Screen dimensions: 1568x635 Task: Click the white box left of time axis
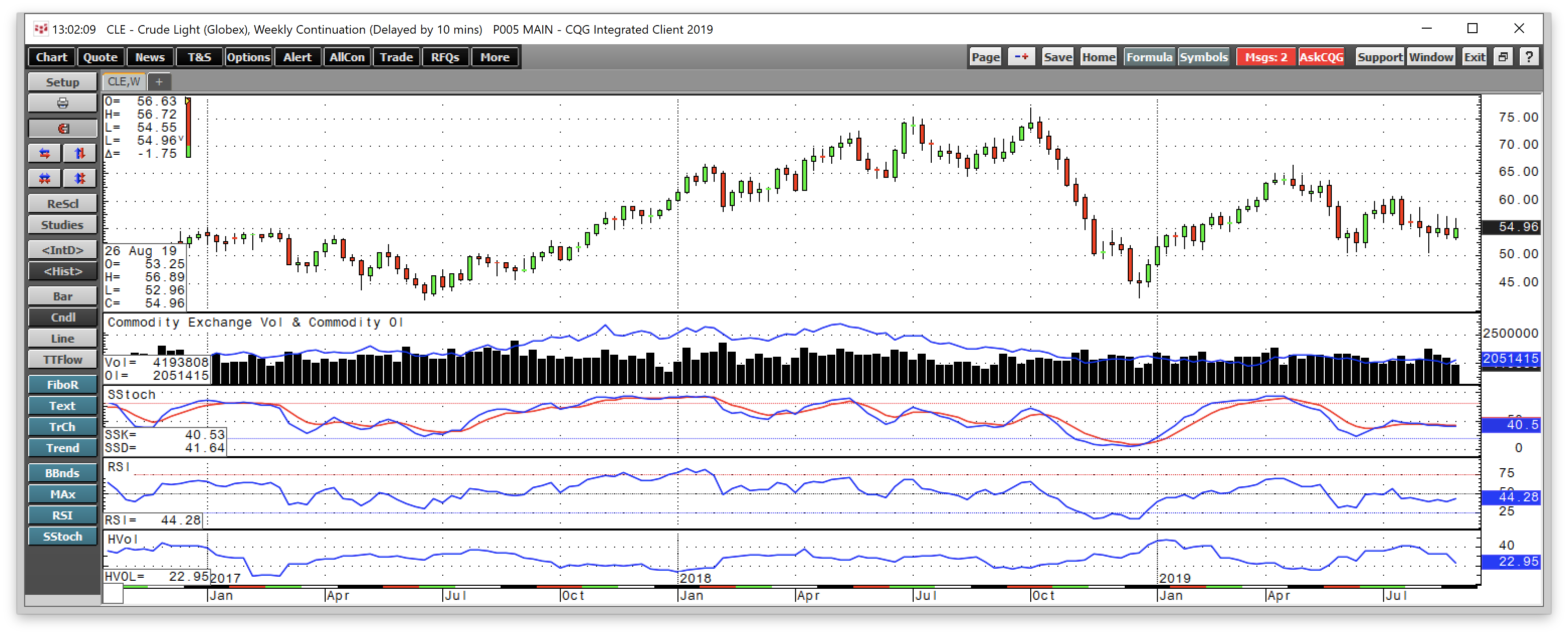coord(113,594)
